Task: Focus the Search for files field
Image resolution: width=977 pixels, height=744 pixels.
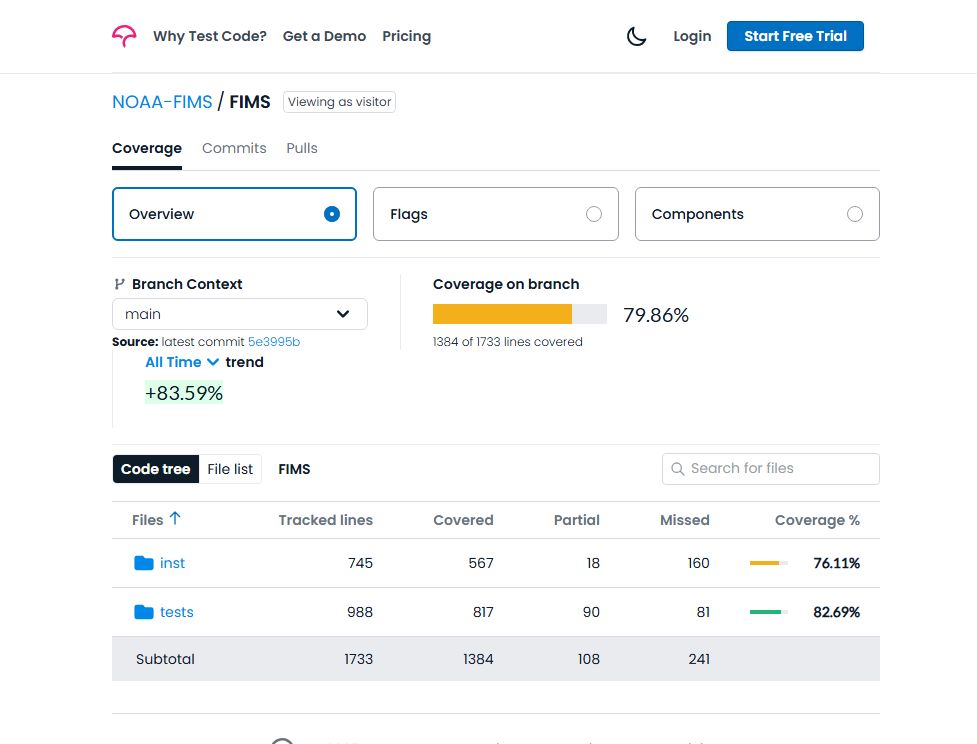Action: (771, 469)
